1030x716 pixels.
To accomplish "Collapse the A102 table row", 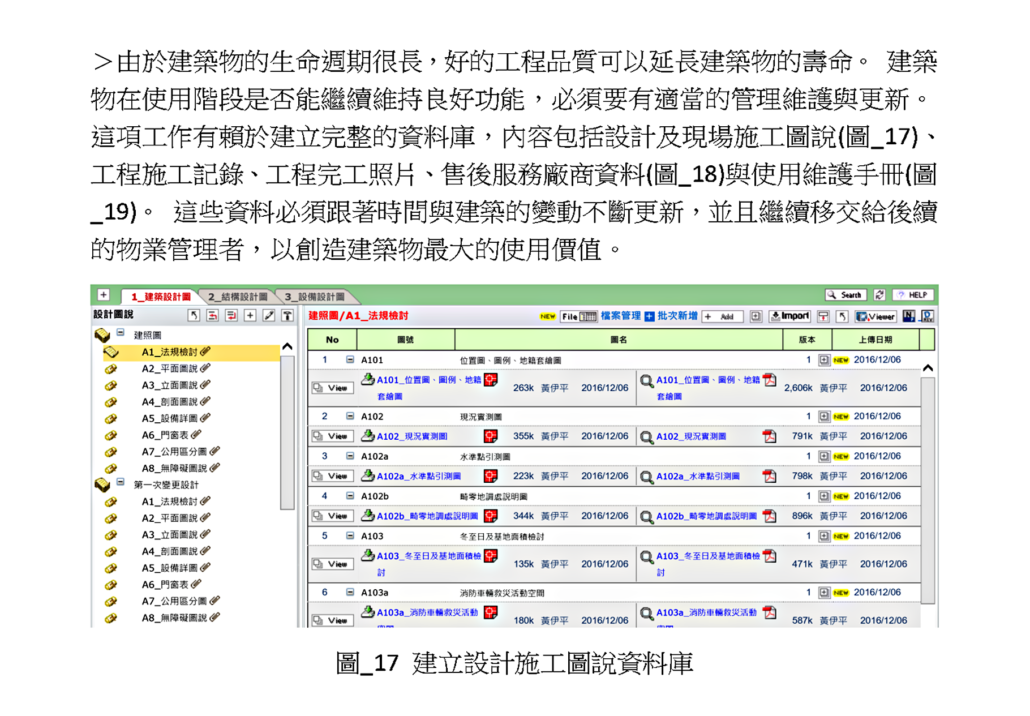I will 350,416.
